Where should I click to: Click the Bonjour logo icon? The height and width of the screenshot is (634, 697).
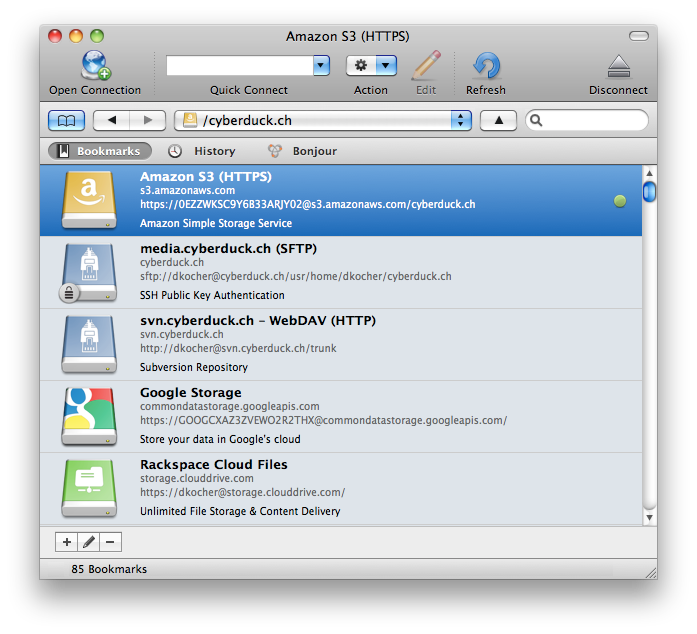coord(275,151)
